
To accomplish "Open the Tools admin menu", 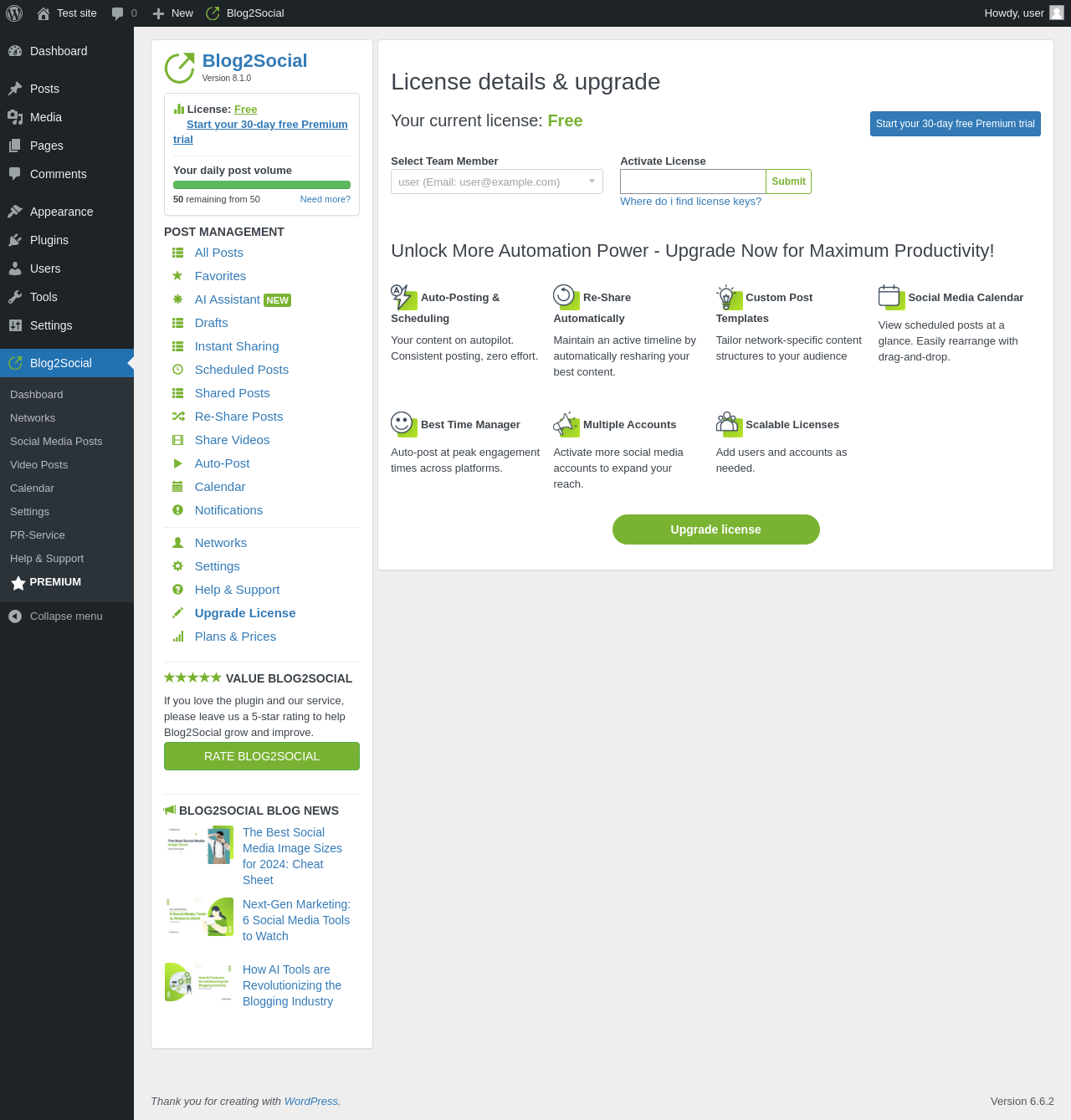I will pyautogui.click(x=67, y=297).
